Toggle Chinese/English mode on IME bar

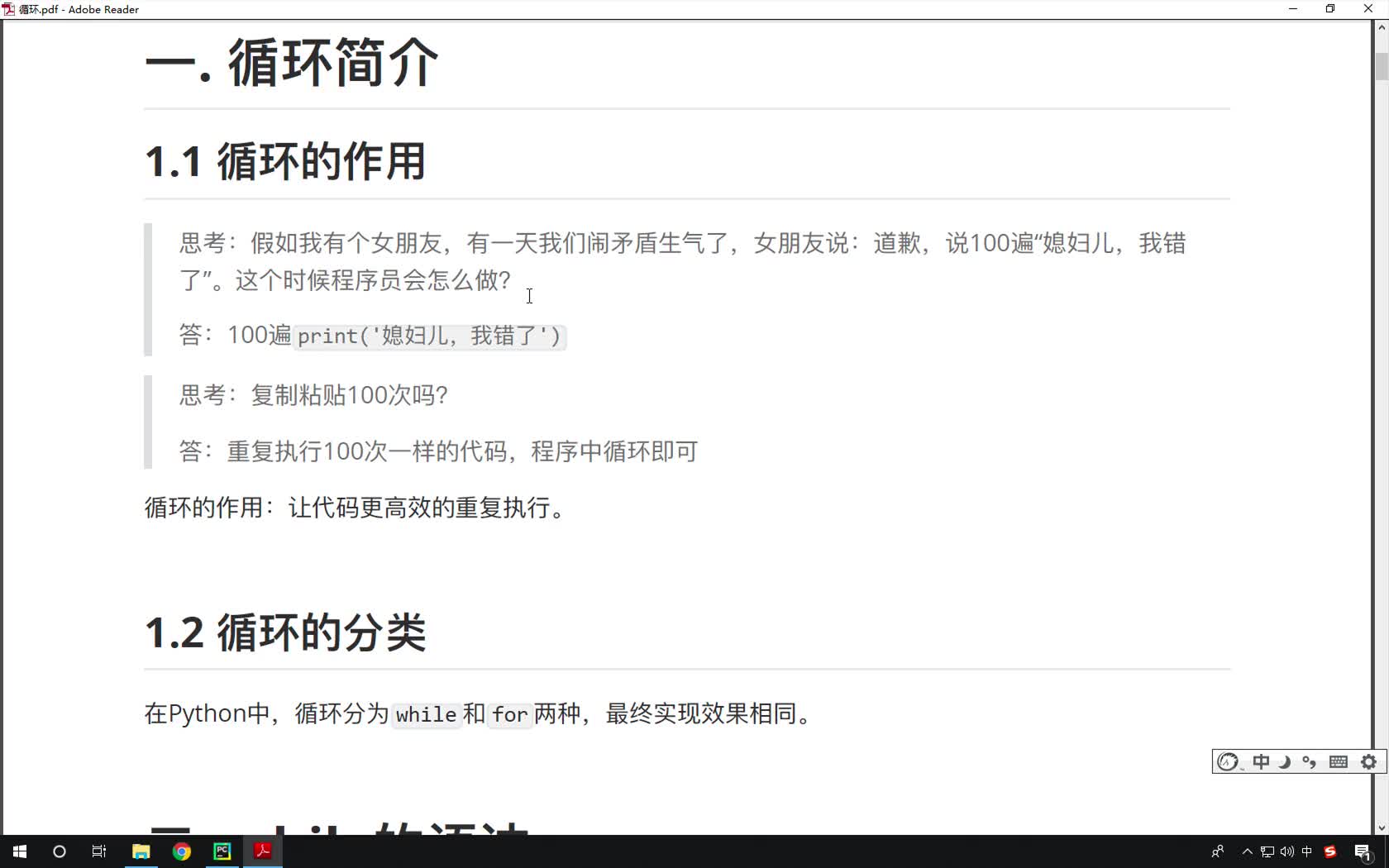point(1261,762)
